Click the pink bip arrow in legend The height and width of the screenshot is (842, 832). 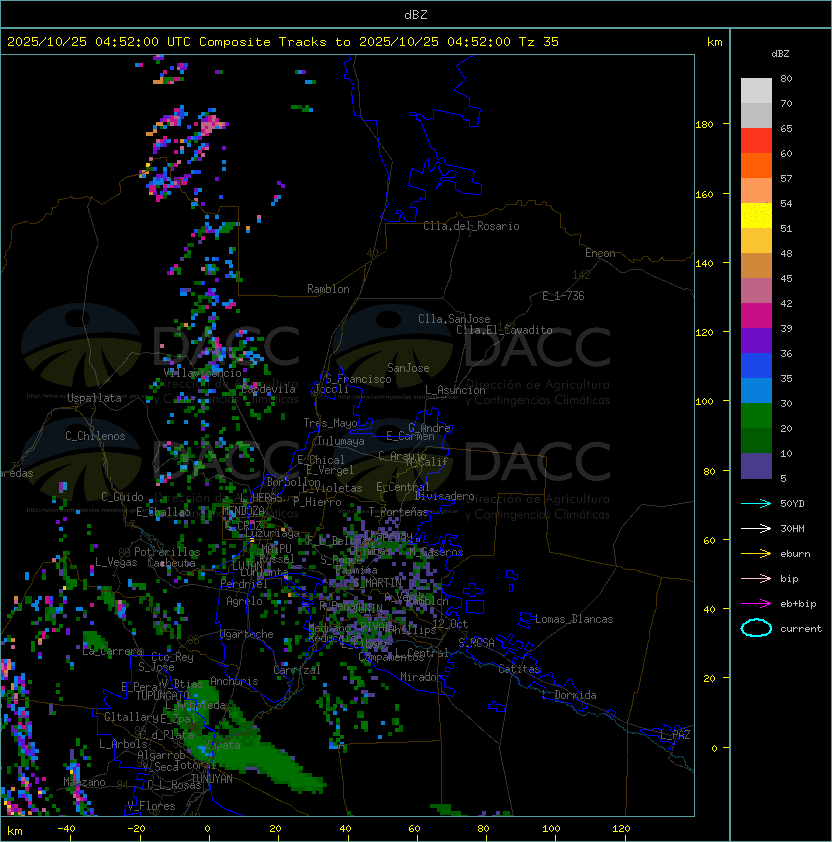756,579
